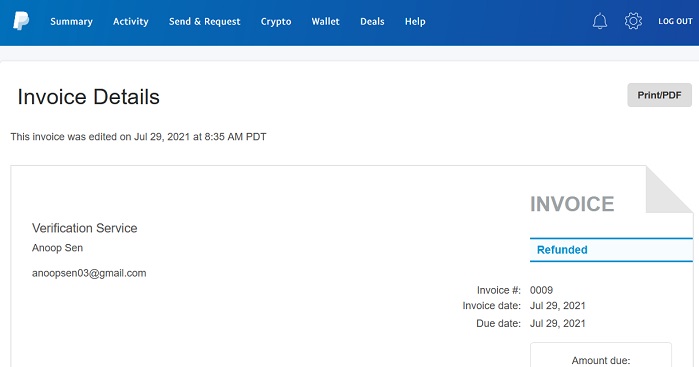Click the name Anoop Sen
Viewport: 699px width, 367px height.
(58, 248)
